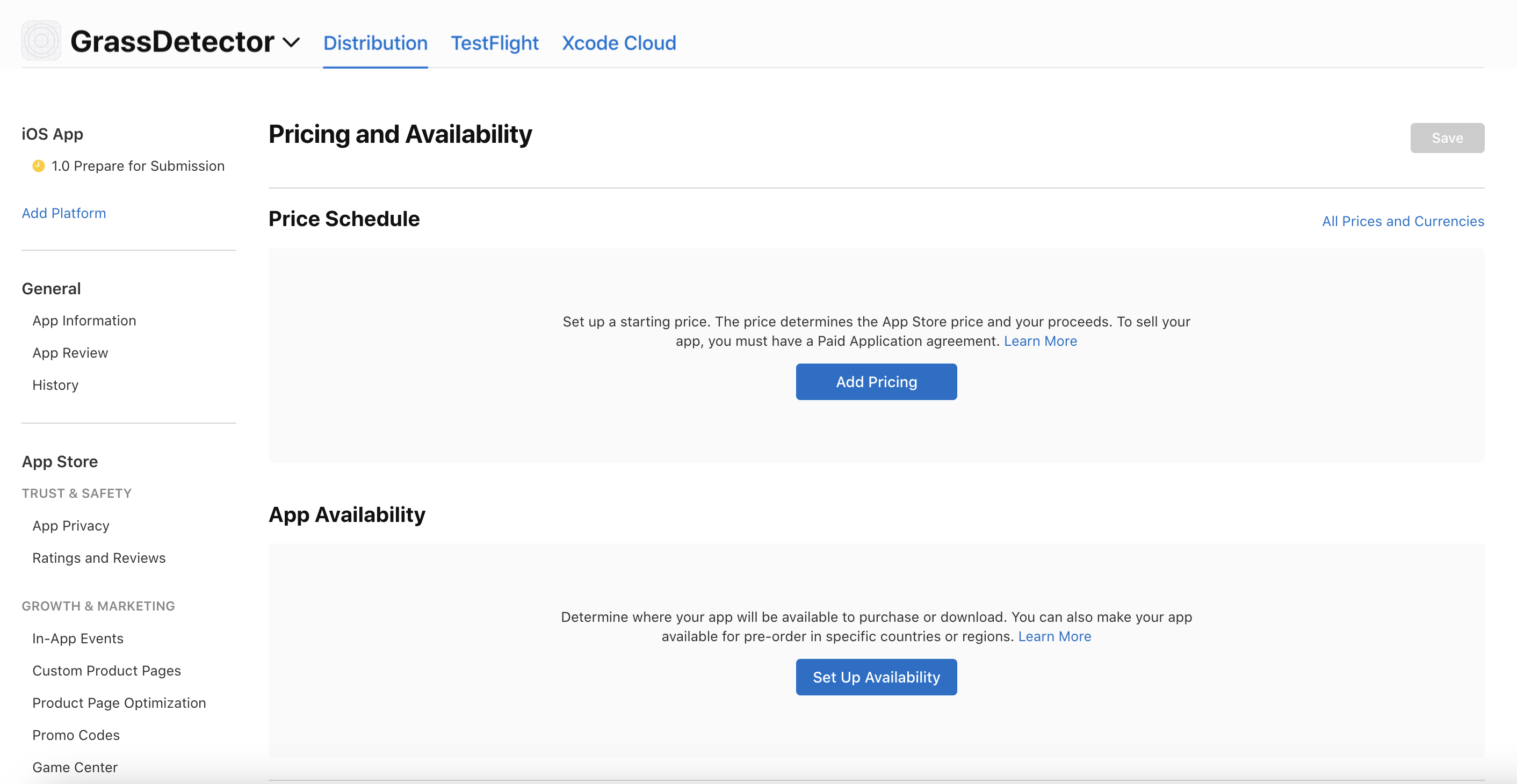Select History in the General section
This screenshot has height=784, width=1517.
coord(55,385)
